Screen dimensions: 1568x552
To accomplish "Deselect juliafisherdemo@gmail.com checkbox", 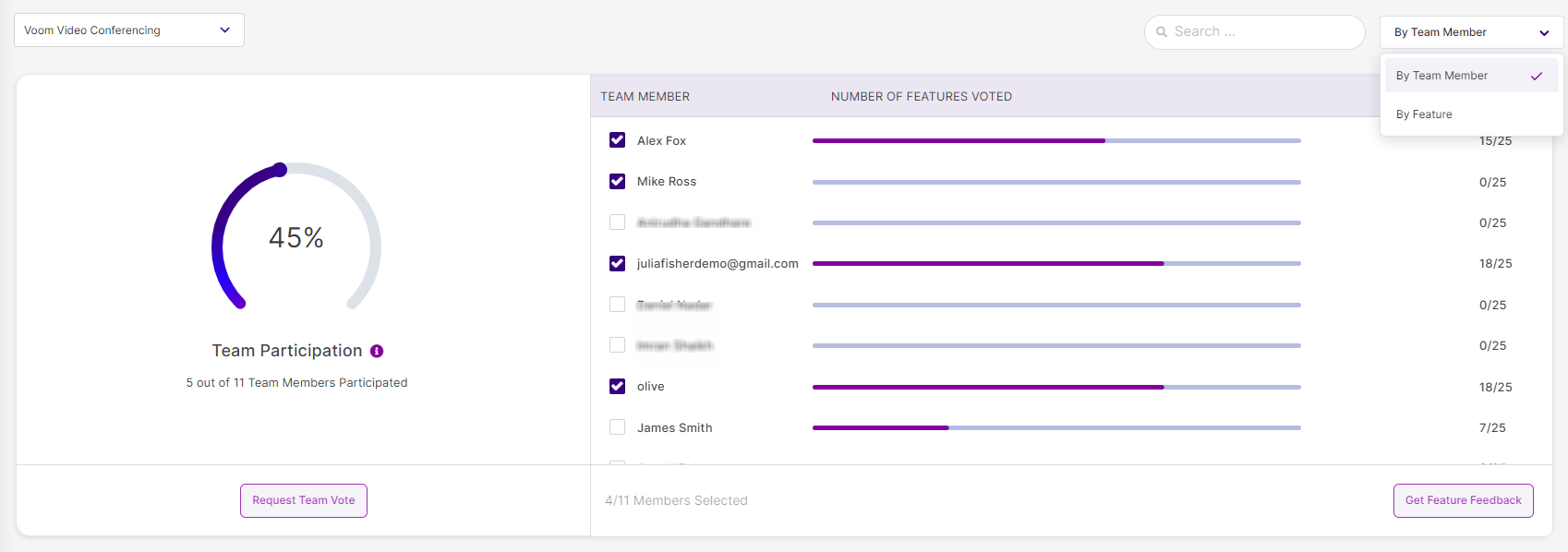I will tap(617, 264).
